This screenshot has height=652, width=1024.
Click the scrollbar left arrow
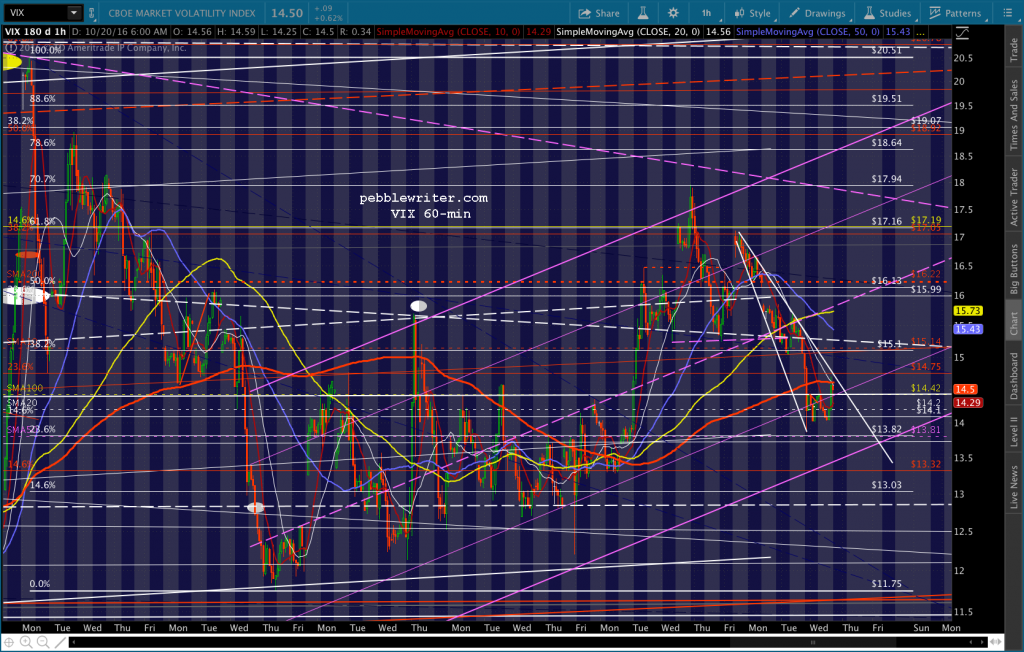(73, 643)
